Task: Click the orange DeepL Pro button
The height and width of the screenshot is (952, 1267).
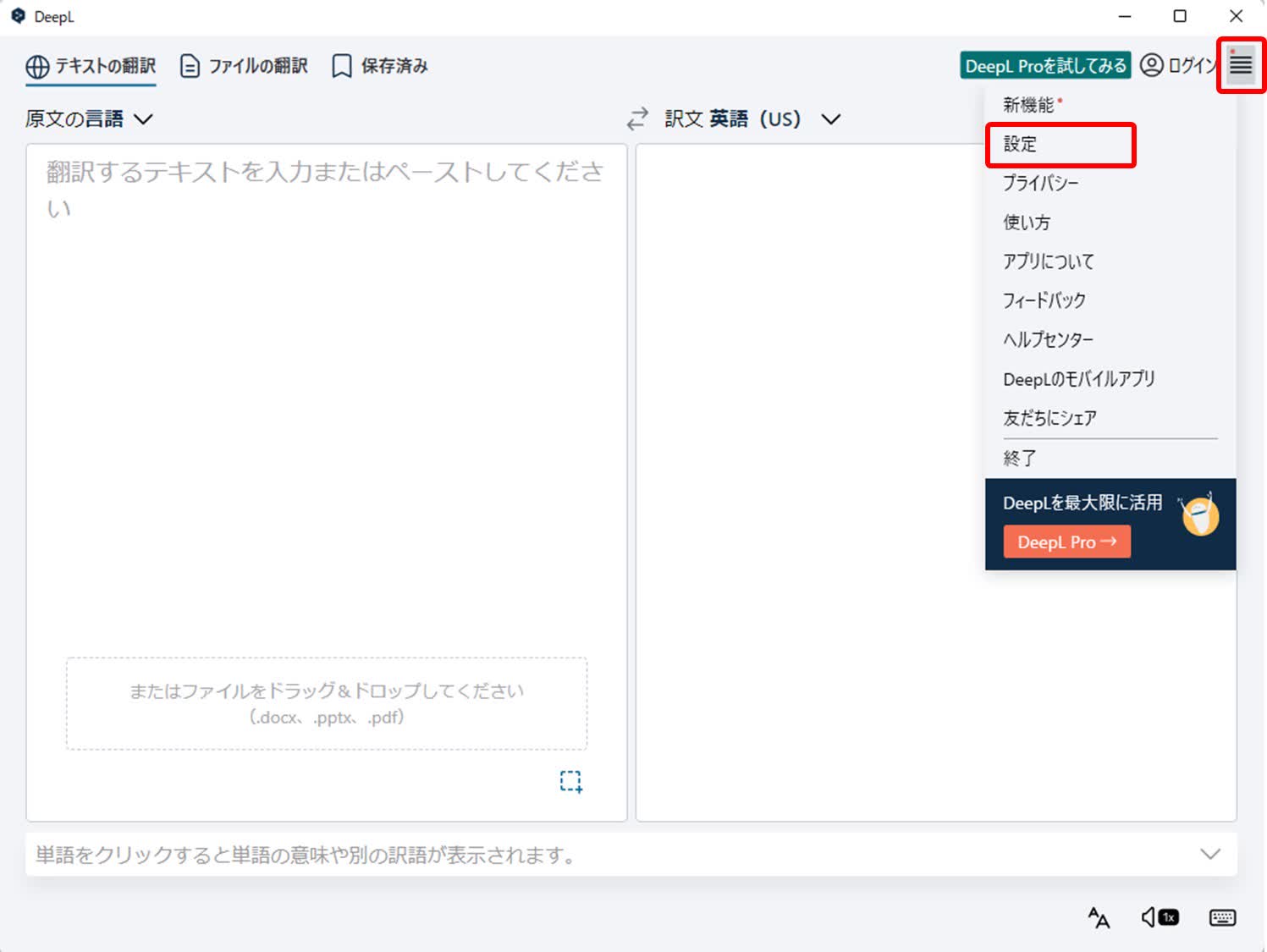Action: (x=1066, y=542)
